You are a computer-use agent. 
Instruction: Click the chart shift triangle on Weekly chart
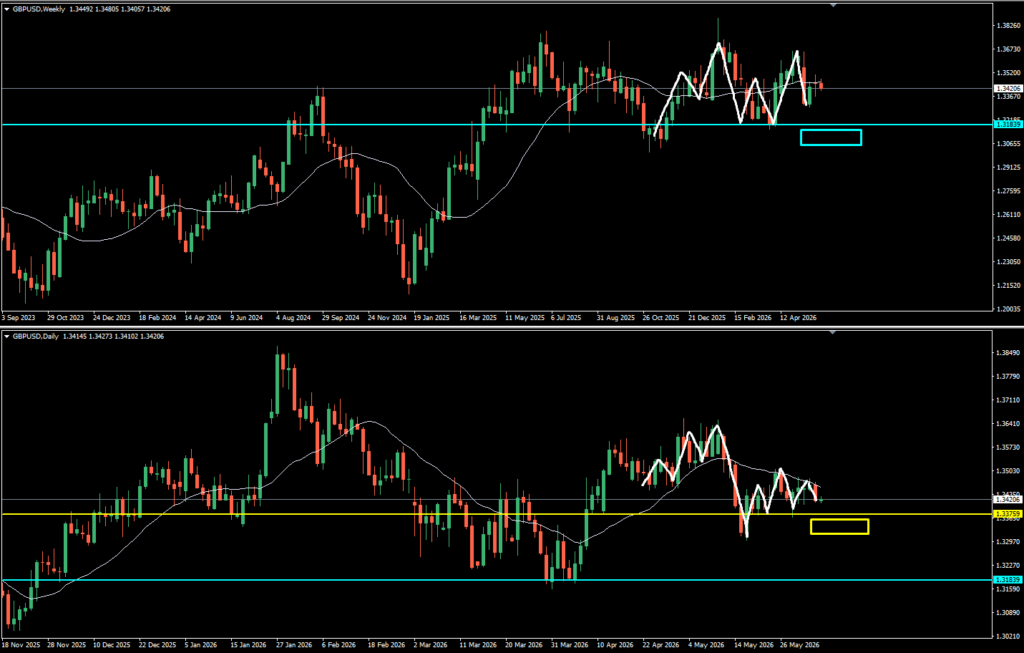point(833,5)
